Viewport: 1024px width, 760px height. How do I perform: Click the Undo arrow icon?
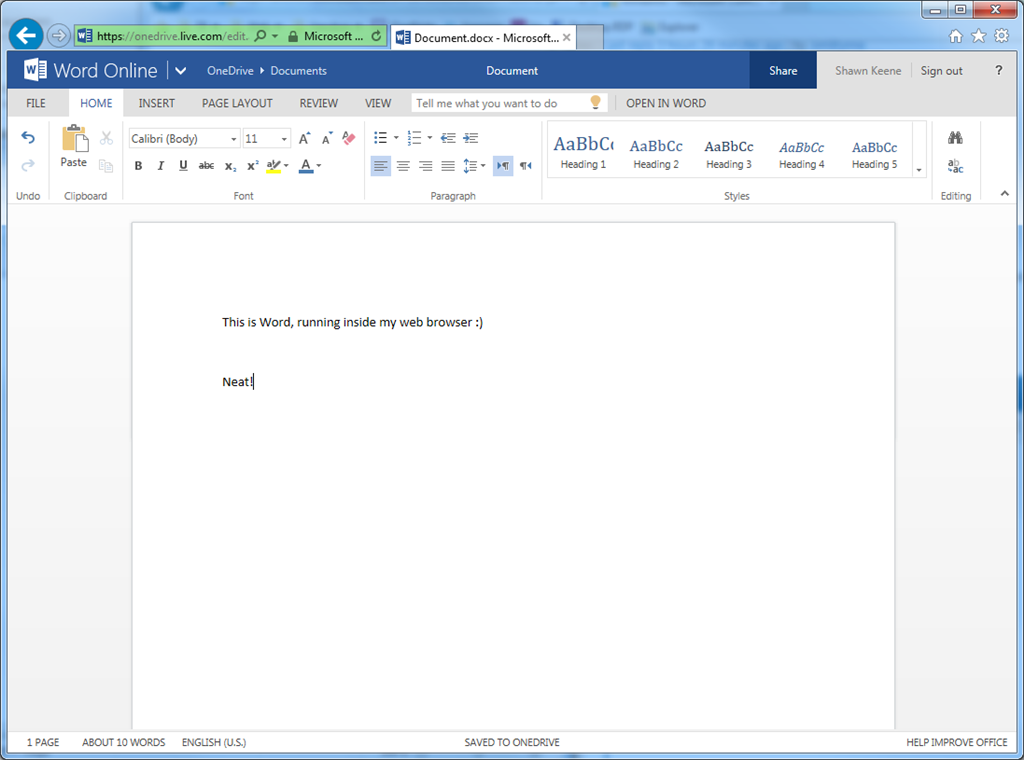click(x=28, y=137)
